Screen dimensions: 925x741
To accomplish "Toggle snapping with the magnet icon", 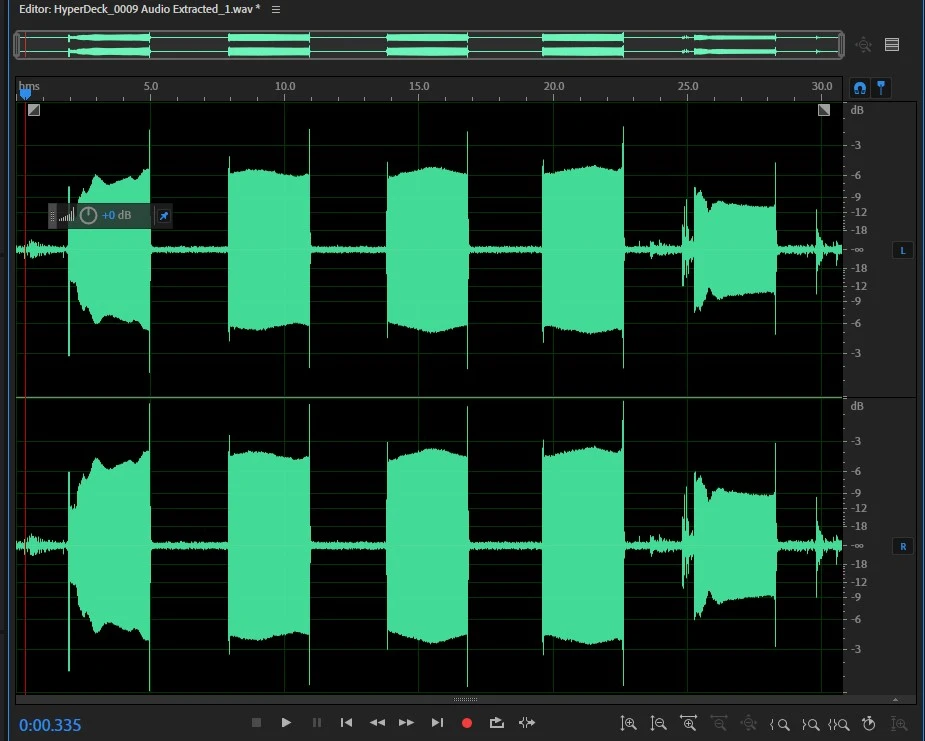I will [x=859, y=88].
